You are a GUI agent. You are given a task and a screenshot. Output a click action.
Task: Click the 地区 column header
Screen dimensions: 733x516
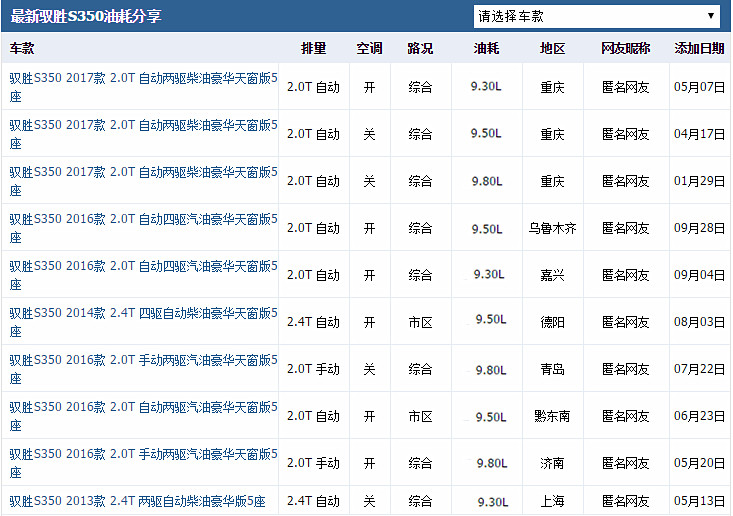[x=552, y=48]
